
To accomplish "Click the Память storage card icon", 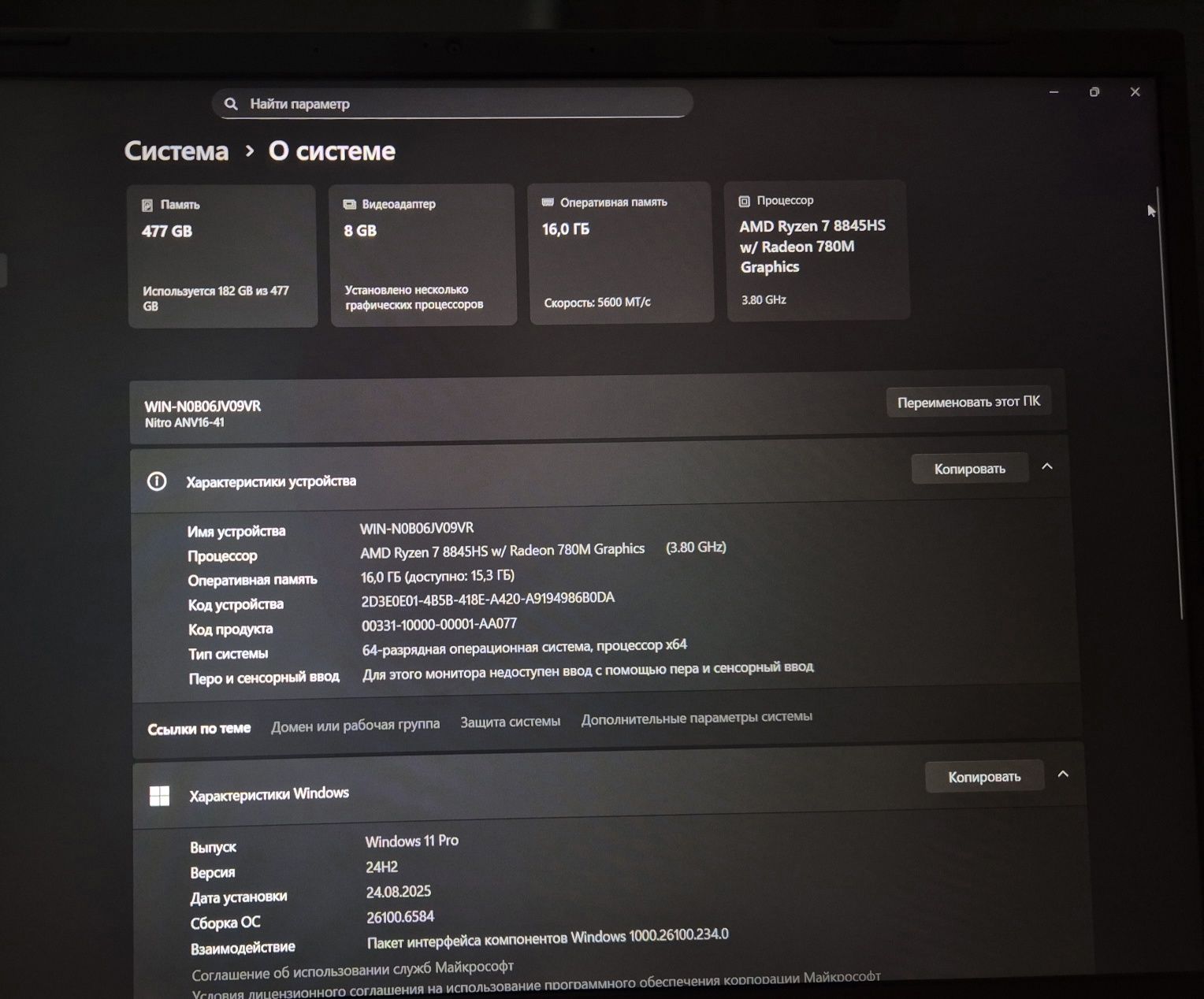I will click(147, 205).
